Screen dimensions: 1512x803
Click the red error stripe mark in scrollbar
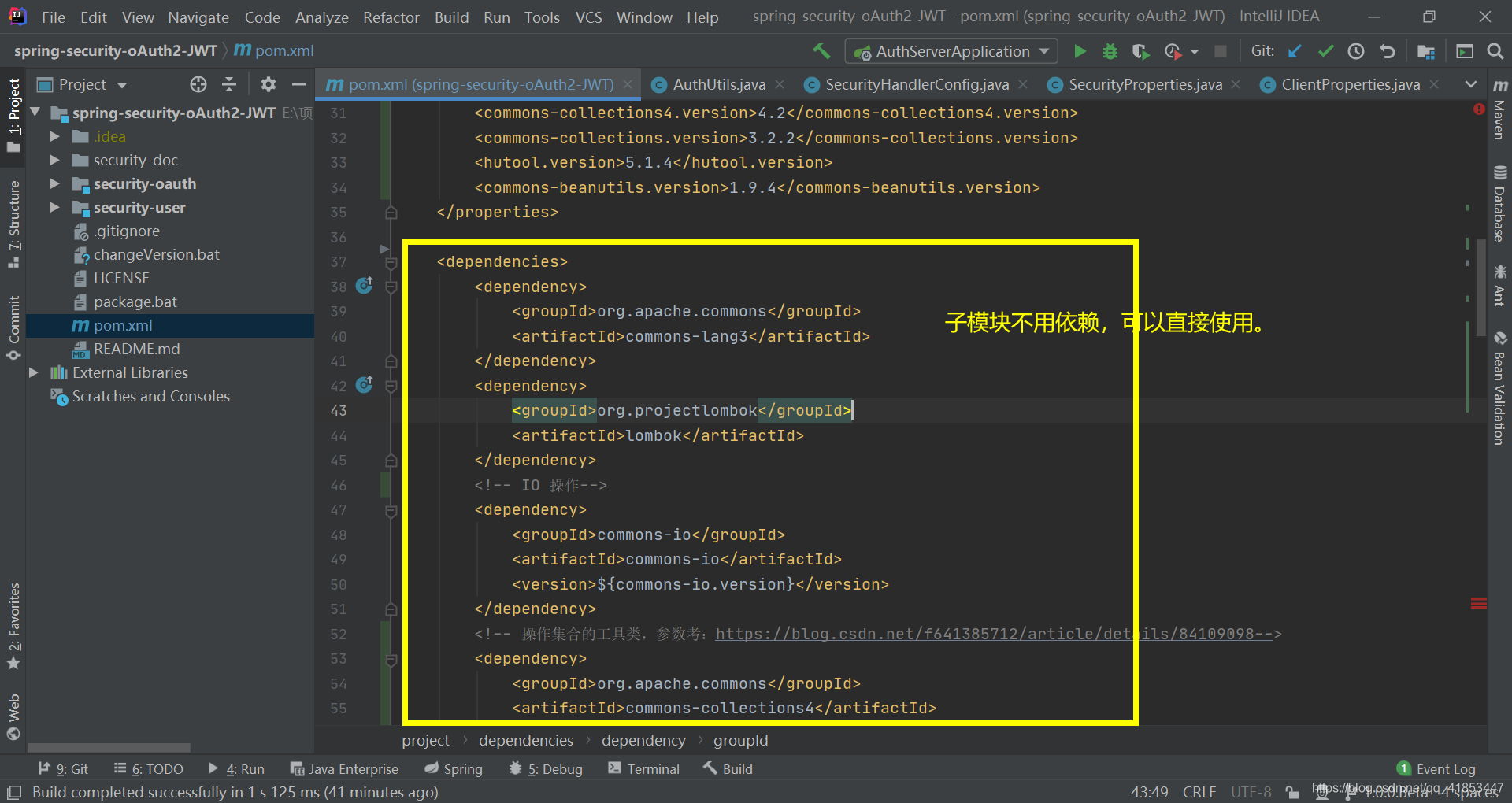click(1478, 604)
